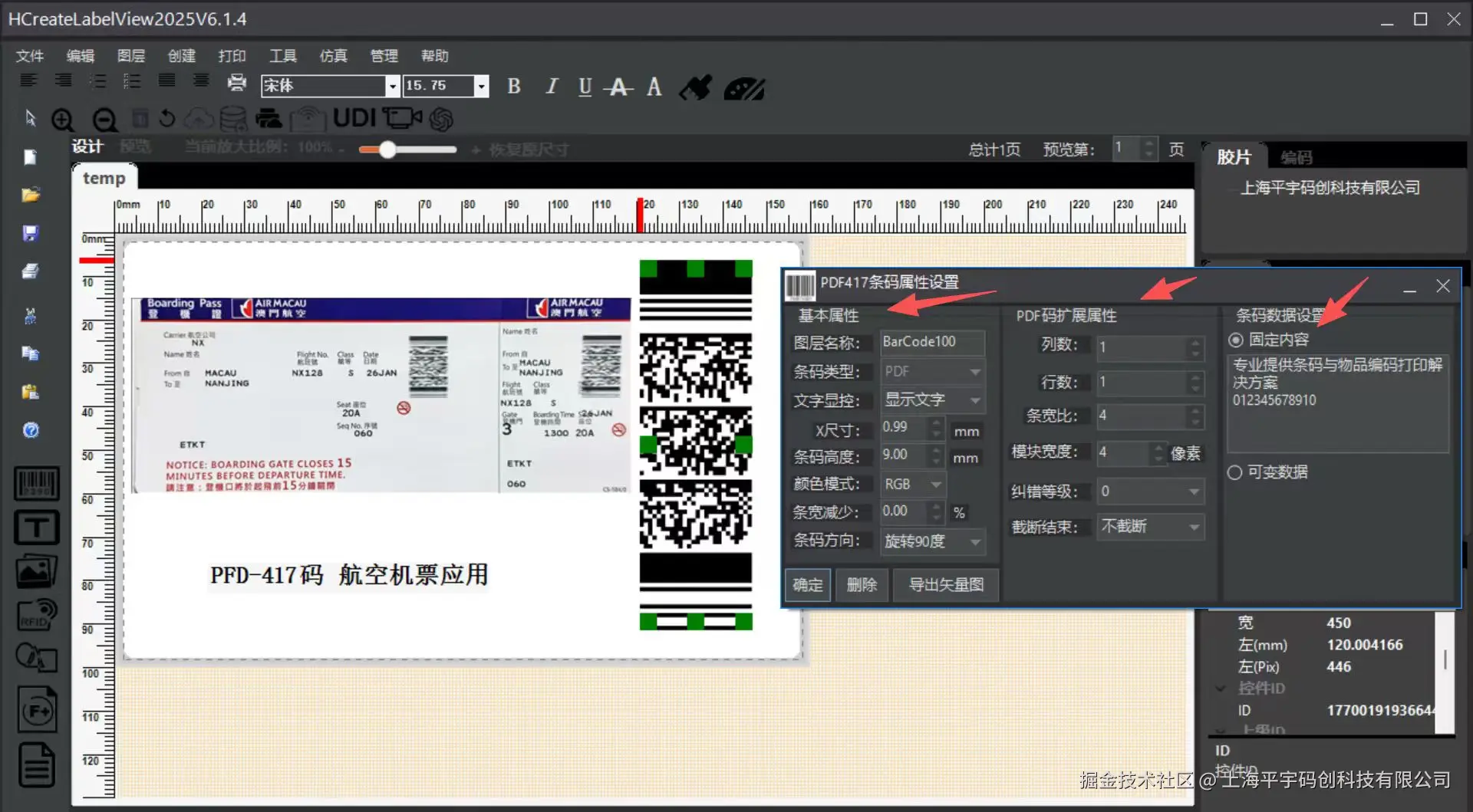Add an RFID element
Image resolution: width=1473 pixels, height=812 pixels.
pyautogui.click(x=36, y=614)
